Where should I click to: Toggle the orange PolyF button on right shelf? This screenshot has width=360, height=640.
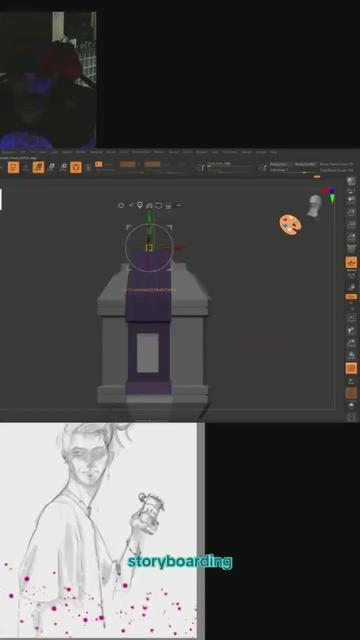tap(351, 368)
